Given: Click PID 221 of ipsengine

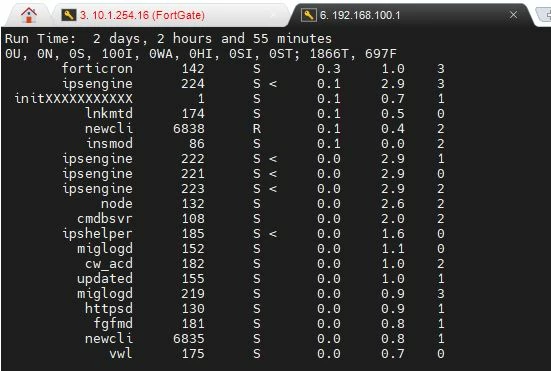Looking at the screenshot, I should [193, 174].
